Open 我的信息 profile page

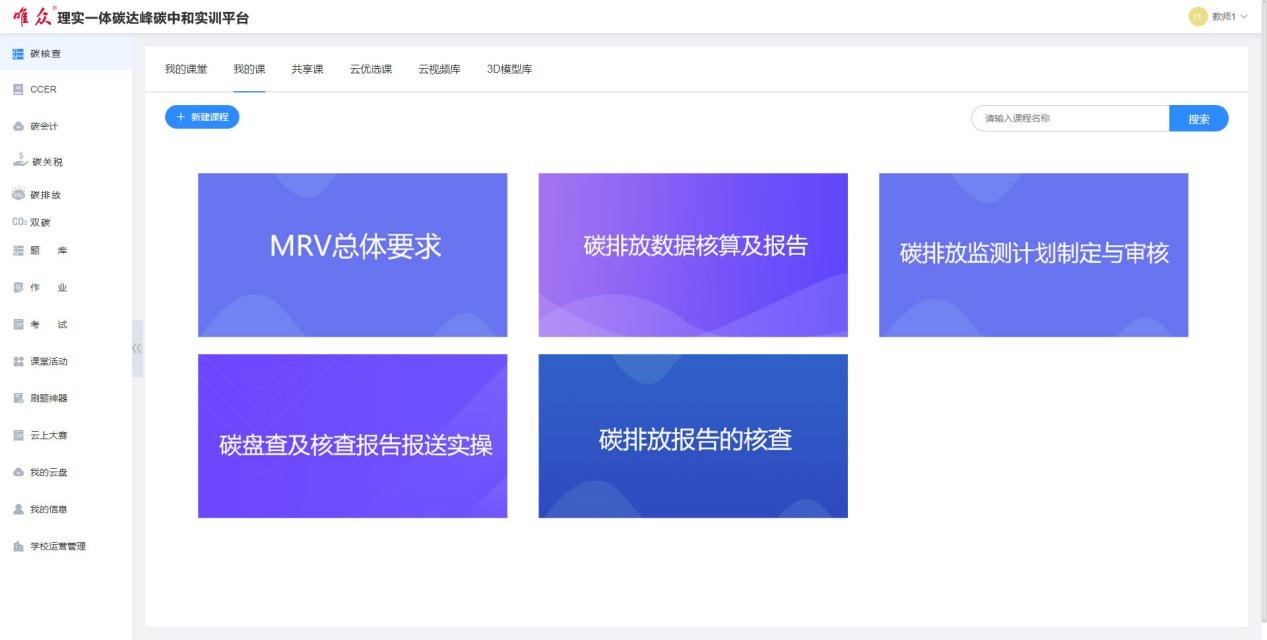[x=48, y=509]
